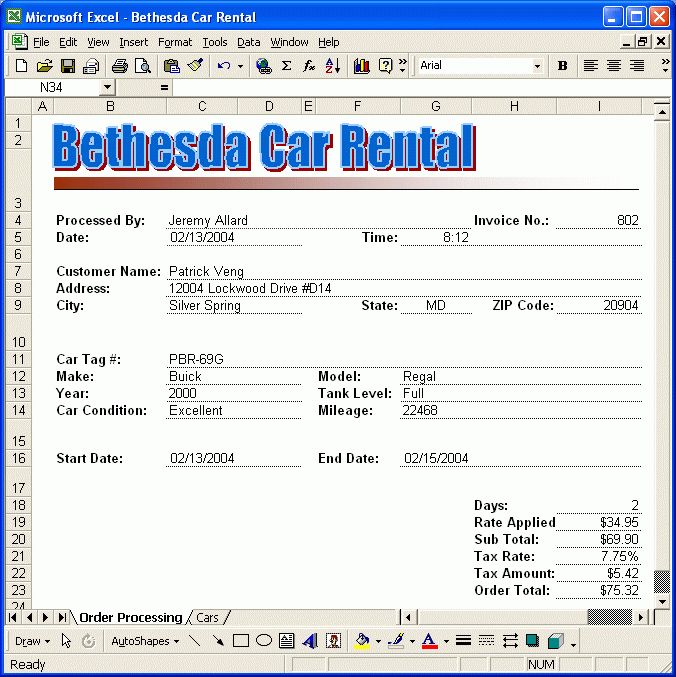
Task: Click the Insert Clip Art icon
Action: coord(333,641)
